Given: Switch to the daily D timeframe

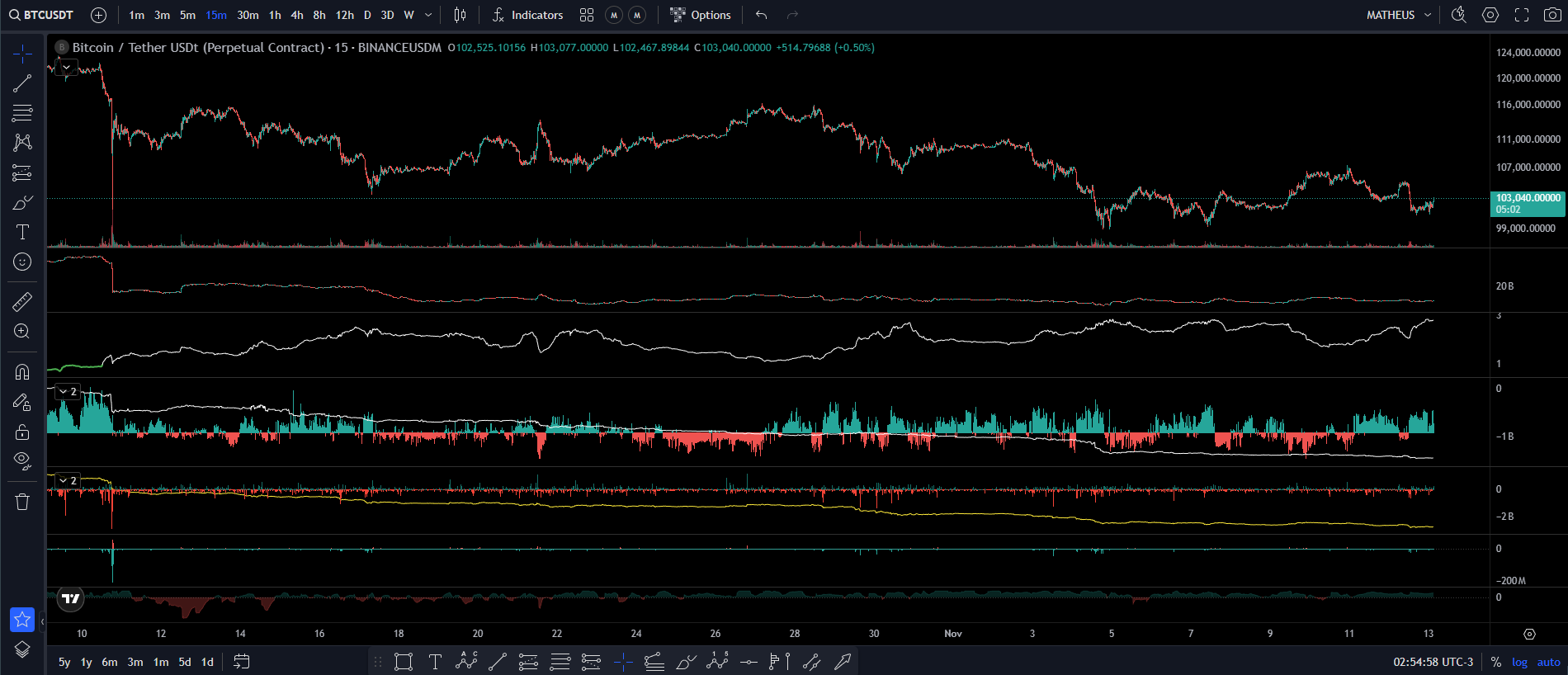Looking at the screenshot, I should 367,15.
